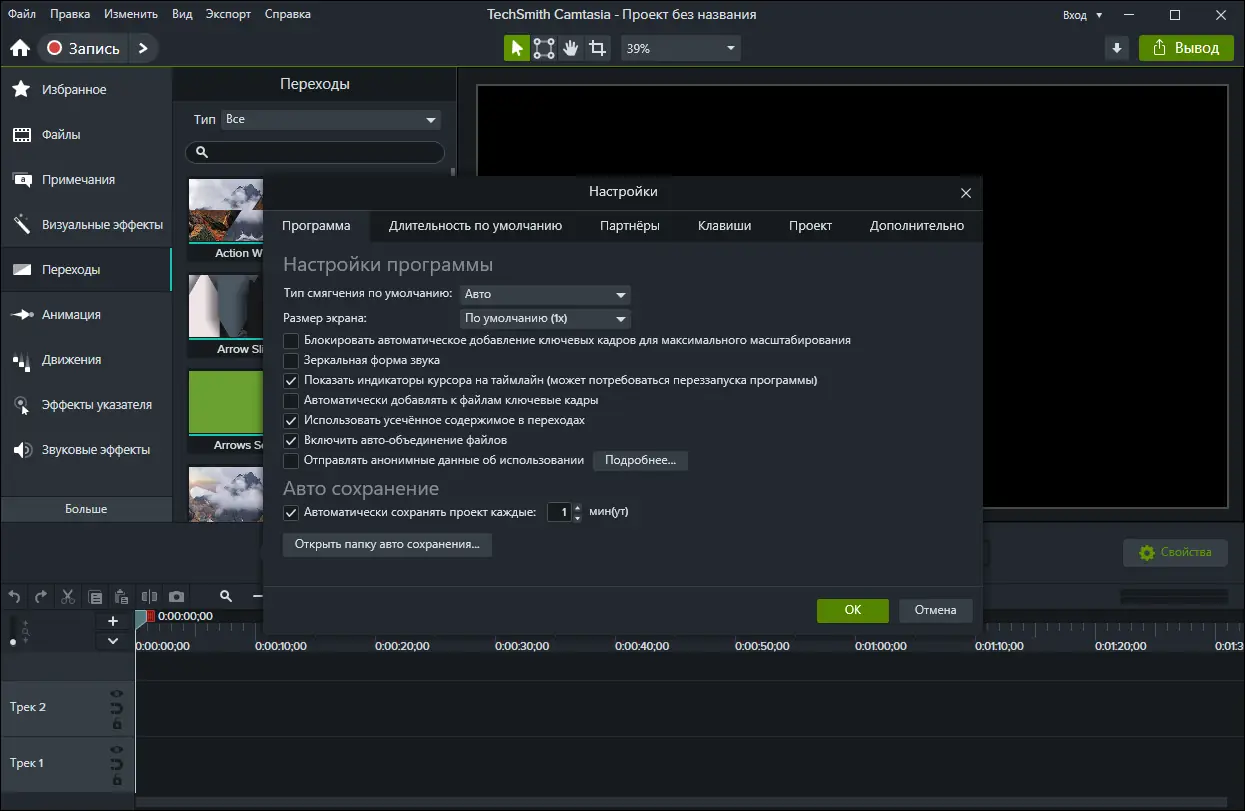Image resolution: width=1245 pixels, height=811 pixels.
Task: Start recording with Запись button
Action: click(x=84, y=48)
